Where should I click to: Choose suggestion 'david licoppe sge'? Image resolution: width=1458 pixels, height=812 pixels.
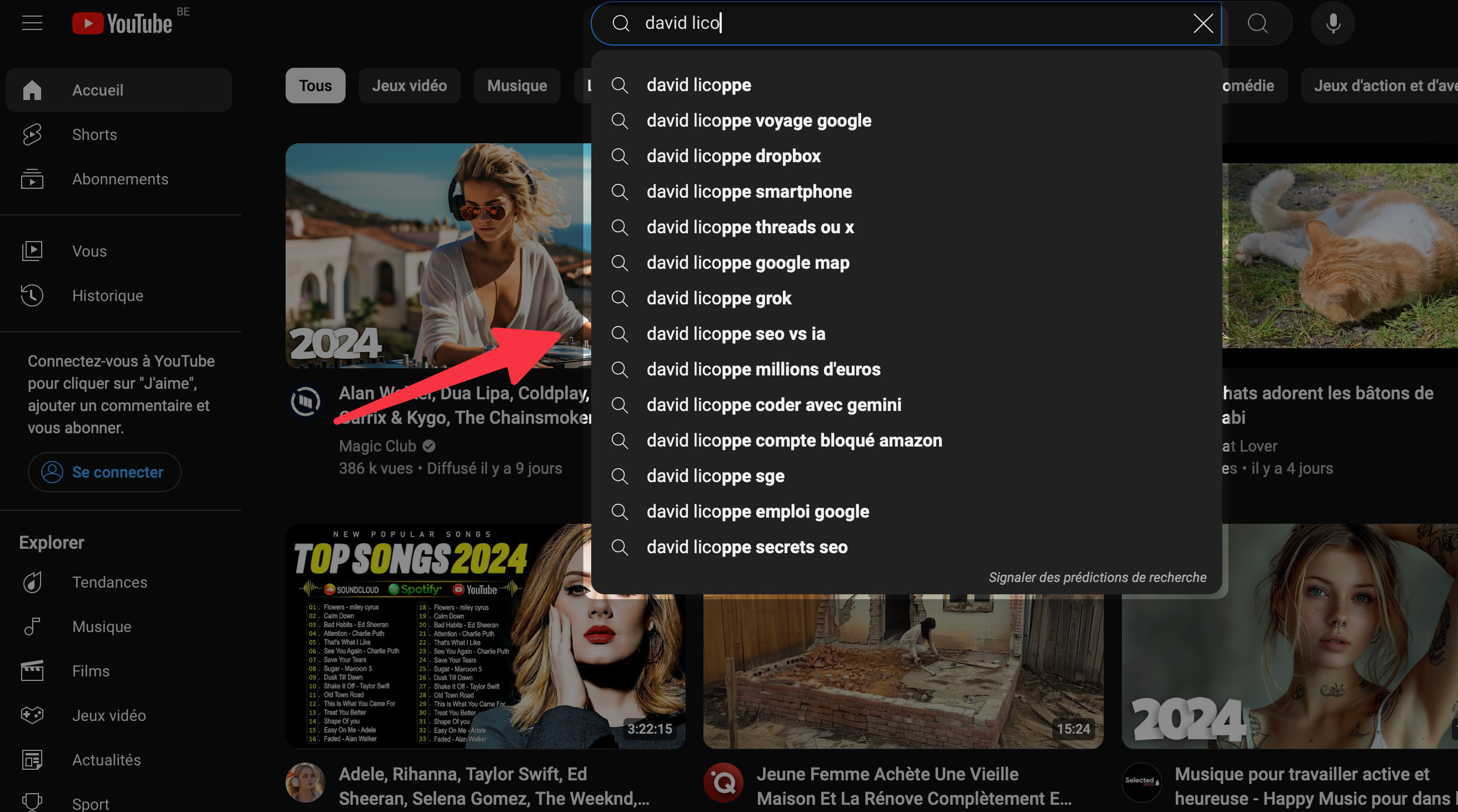[x=906, y=476]
